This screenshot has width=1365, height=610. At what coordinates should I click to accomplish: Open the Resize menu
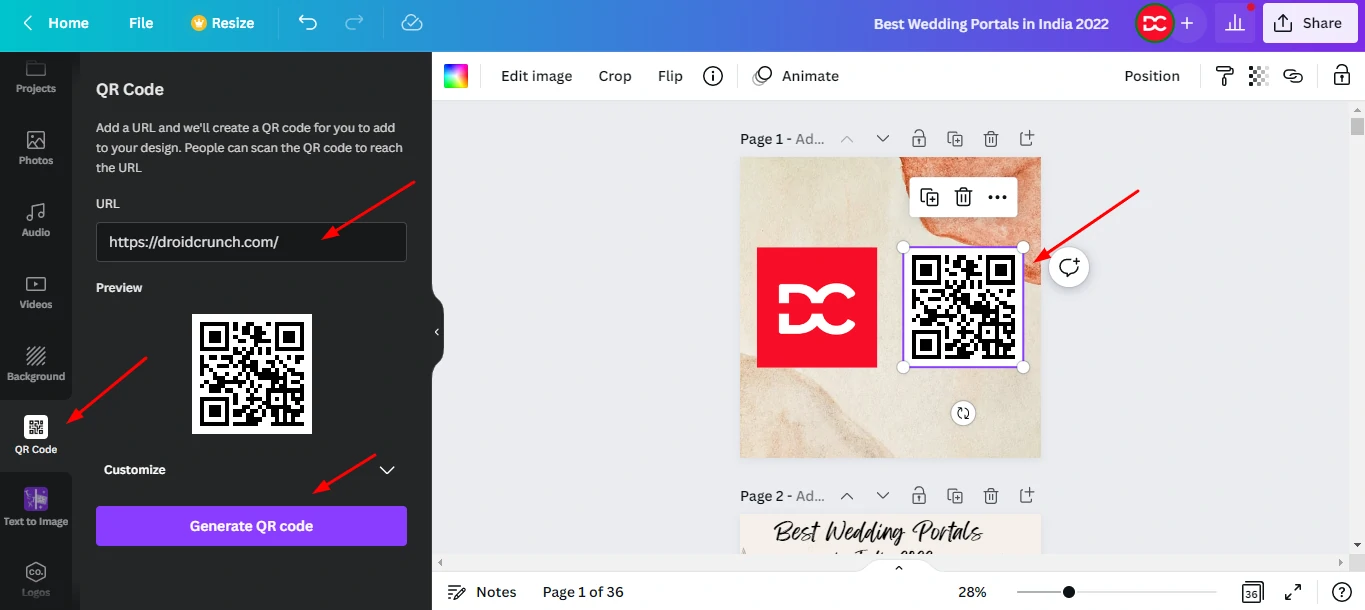click(x=223, y=22)
